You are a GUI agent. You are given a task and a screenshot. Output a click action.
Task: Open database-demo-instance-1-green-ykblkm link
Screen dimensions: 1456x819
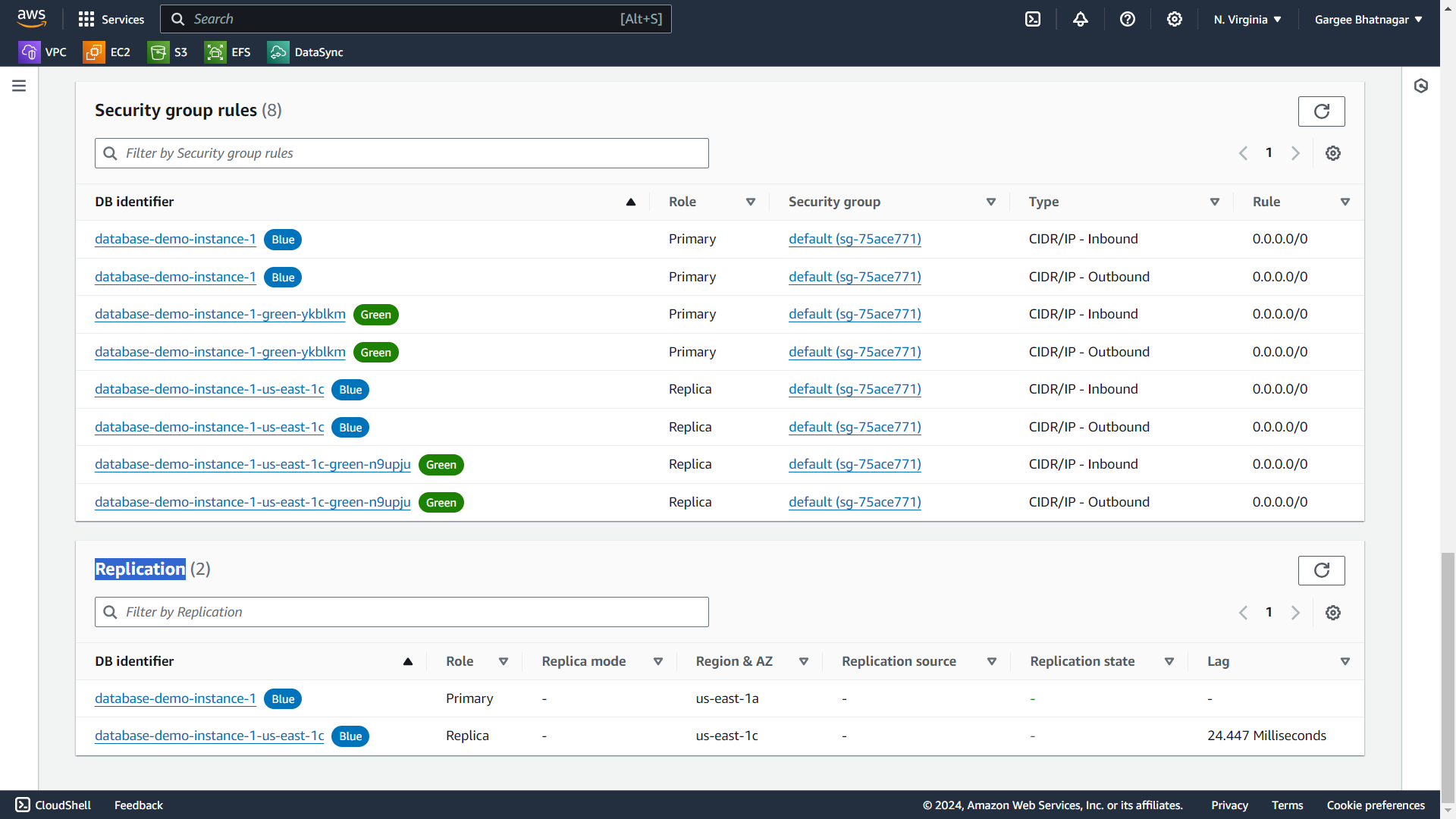click(220, 314)
